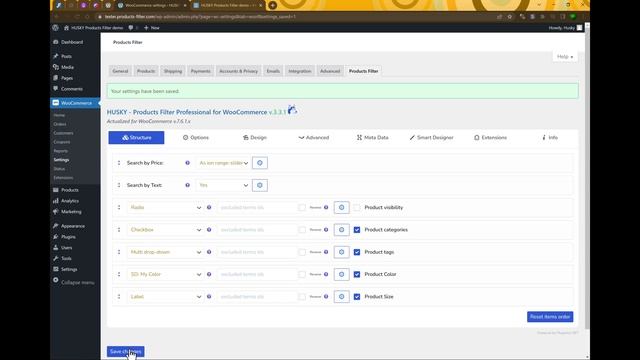Uncheck the Product categories checkbox
The height and width of the screenshot is (360, 640).
tap(357, 230)
